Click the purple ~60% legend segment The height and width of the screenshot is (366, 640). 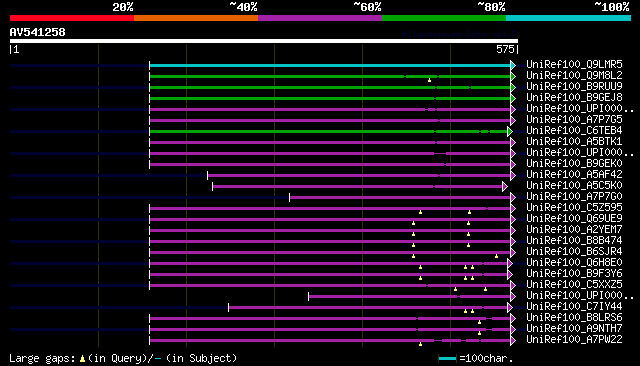point(320,18)
